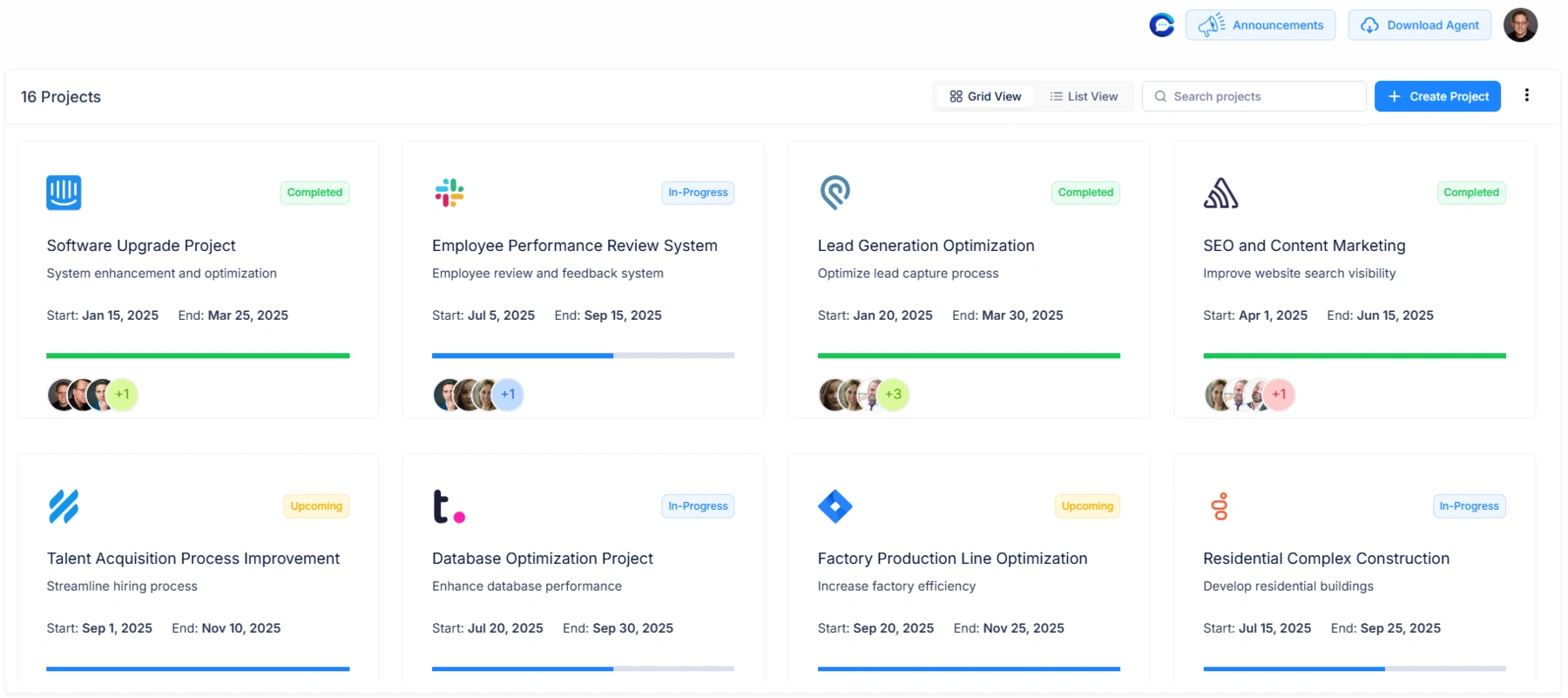
Task: Click the logo on Talent Acquisition Process Improvement
Action: point(64,506)
